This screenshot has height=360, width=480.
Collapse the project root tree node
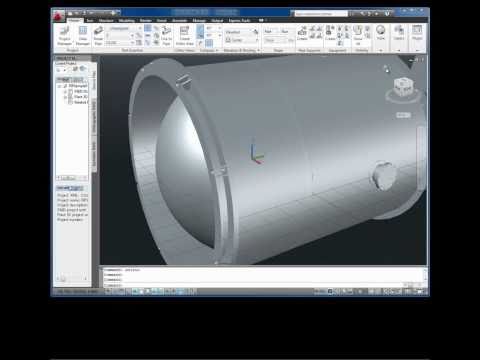tap(60, 86)
